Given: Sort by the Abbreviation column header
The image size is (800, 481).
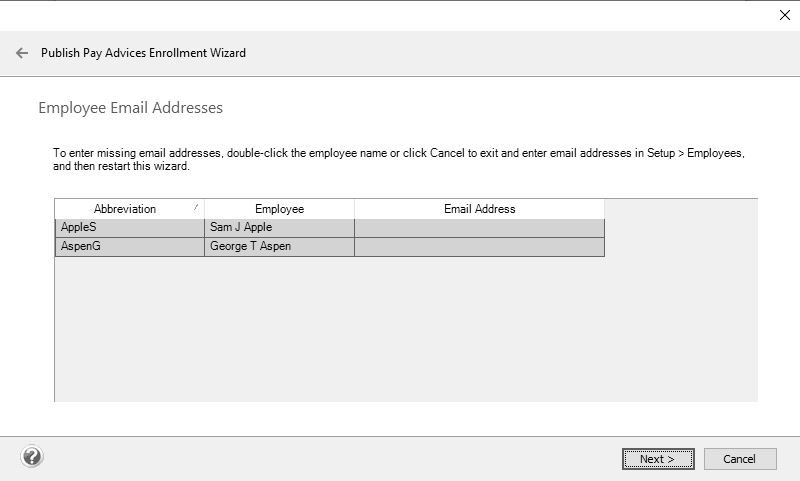Looking at the screenshot, I should 125,209.
